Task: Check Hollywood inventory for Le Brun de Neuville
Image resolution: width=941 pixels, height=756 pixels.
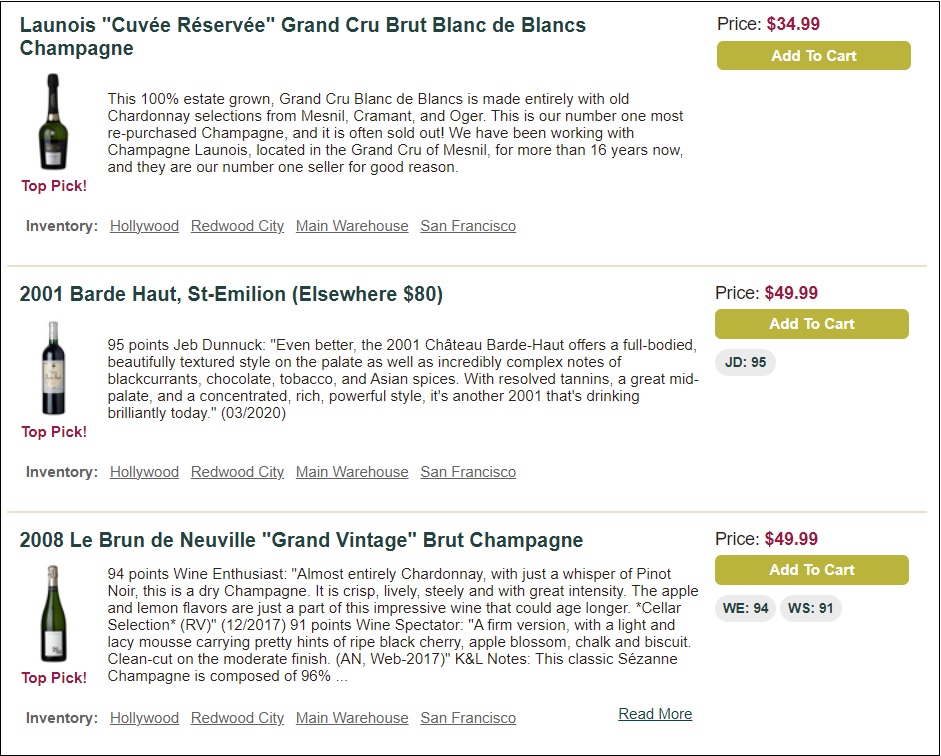Action: [144, 718]
